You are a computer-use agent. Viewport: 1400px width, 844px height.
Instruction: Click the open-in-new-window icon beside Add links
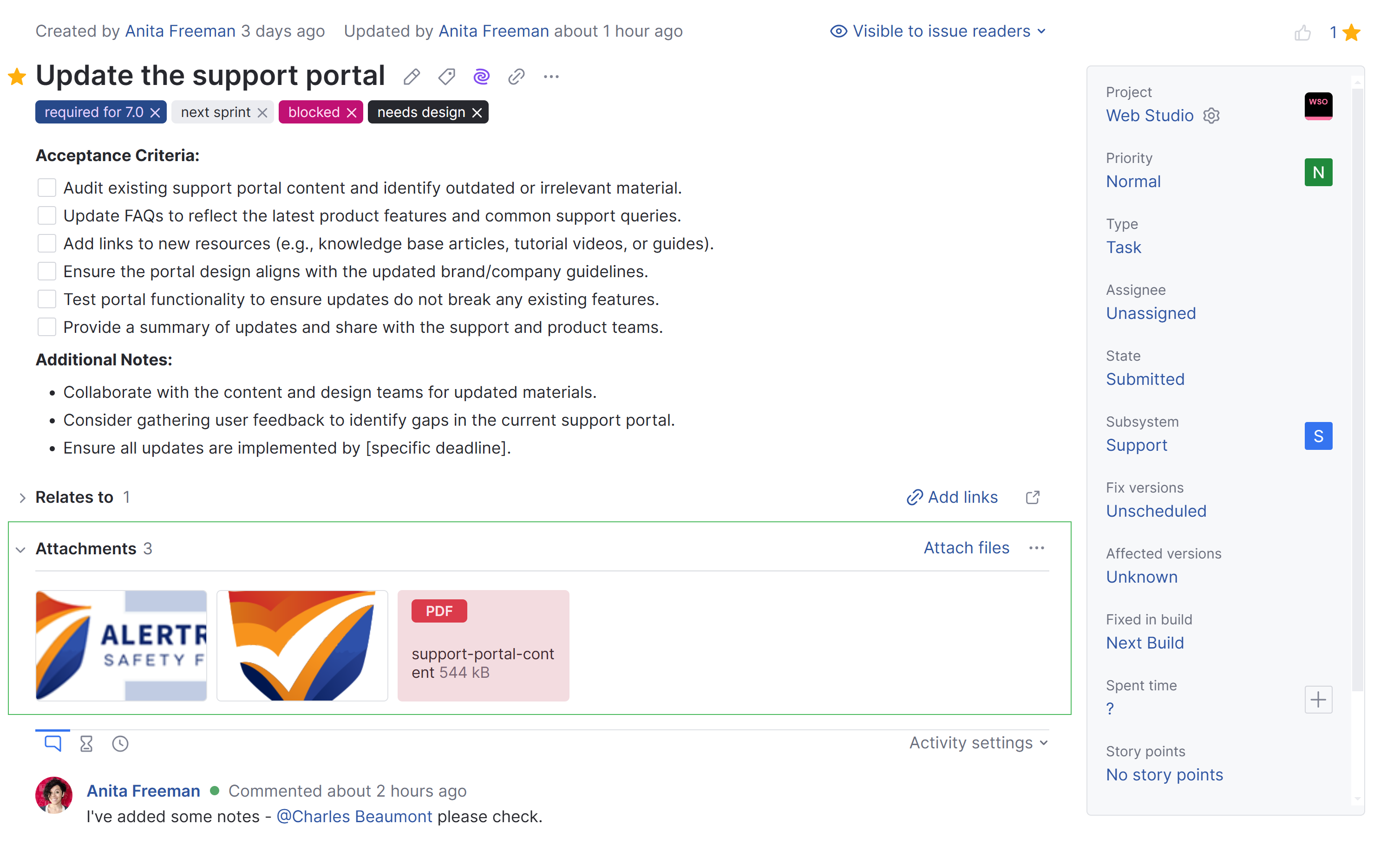(1033, 498)
